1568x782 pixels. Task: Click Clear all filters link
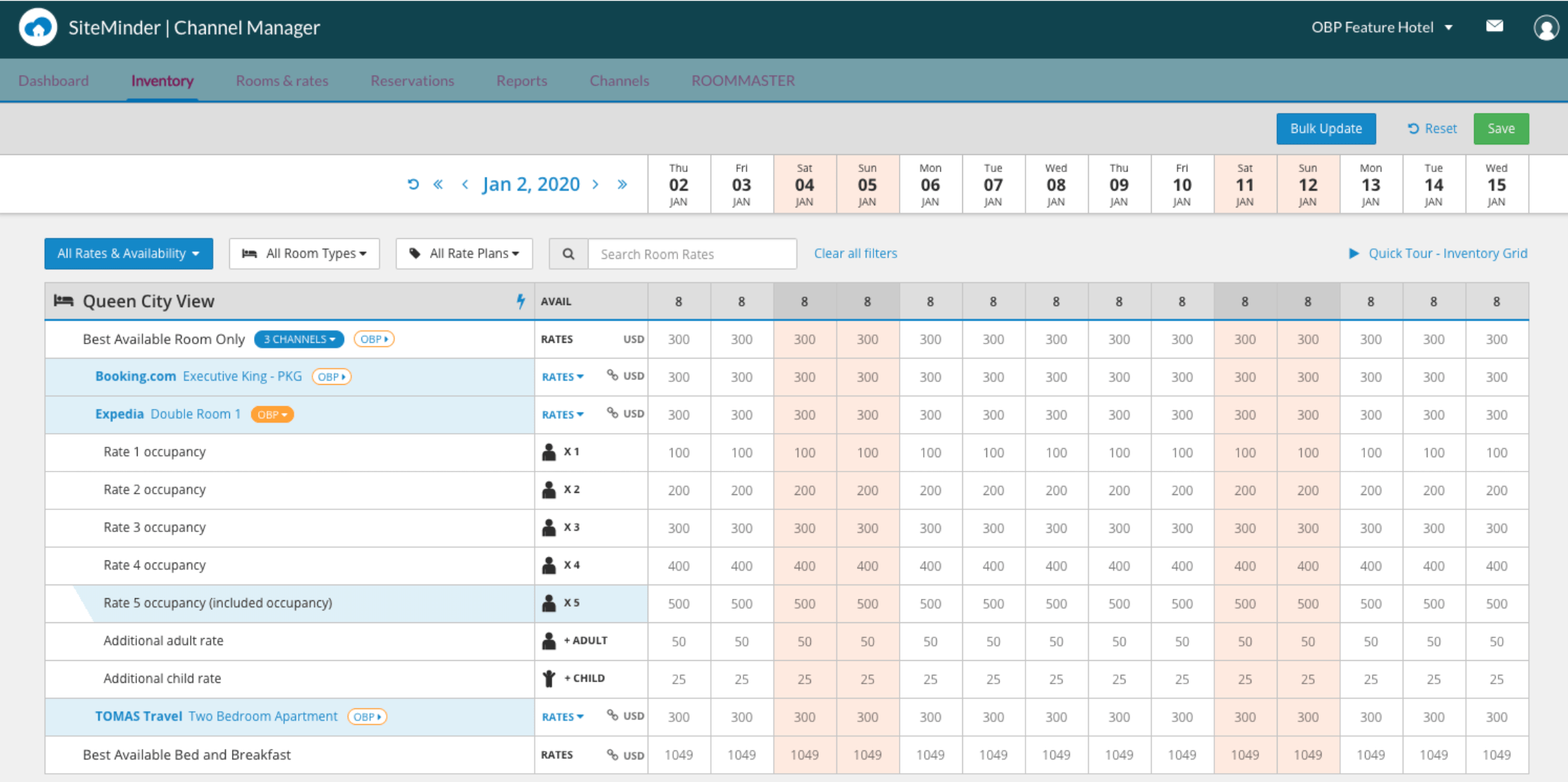[856, 253]
